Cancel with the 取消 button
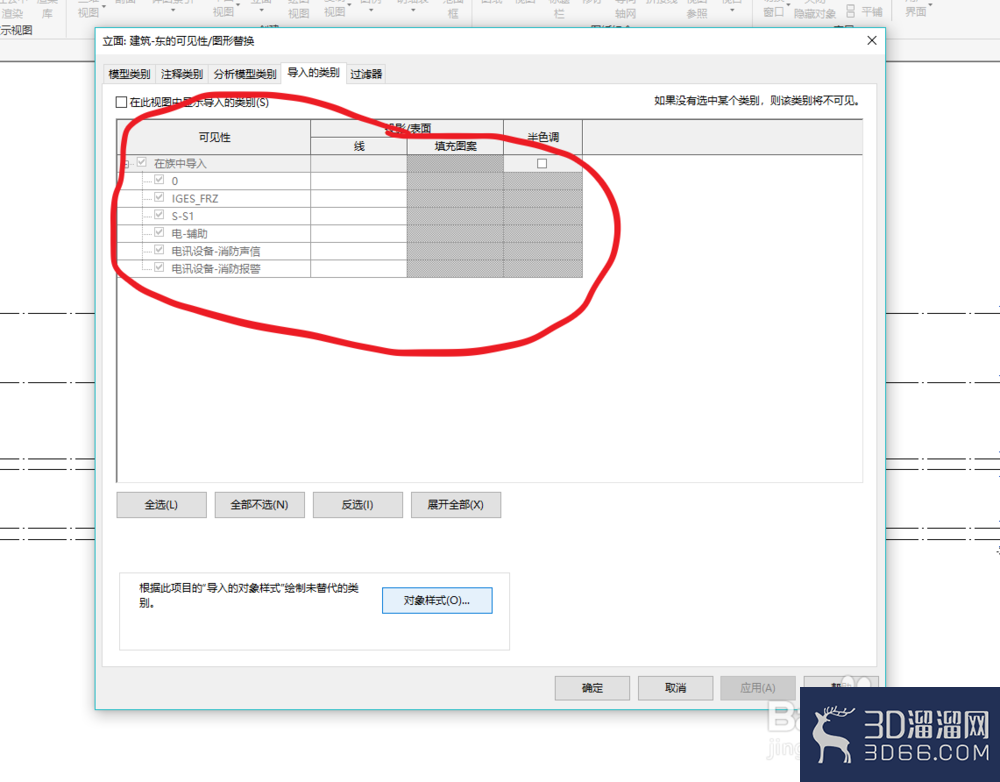 coord(675,688)
